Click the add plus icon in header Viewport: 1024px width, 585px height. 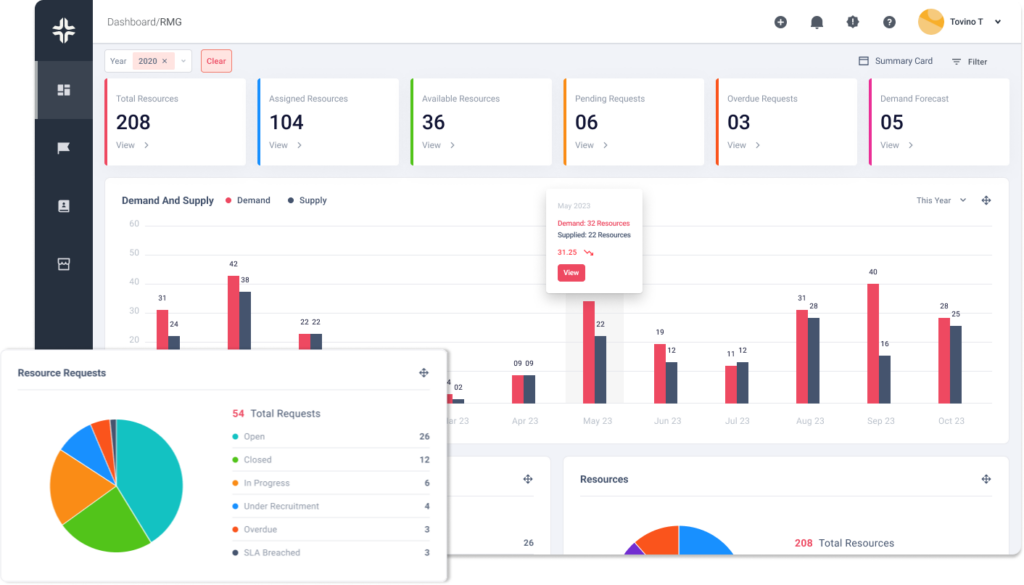(781, 22)
